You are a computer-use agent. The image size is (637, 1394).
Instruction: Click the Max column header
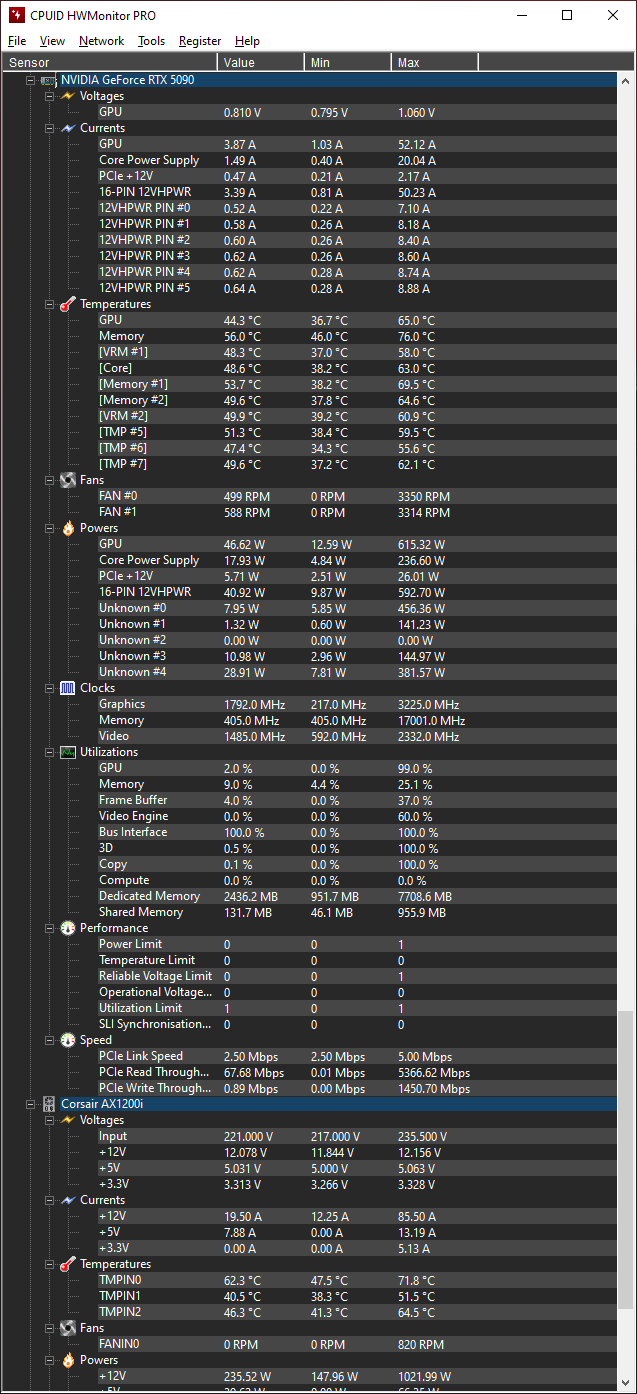[x=435, y=62]
